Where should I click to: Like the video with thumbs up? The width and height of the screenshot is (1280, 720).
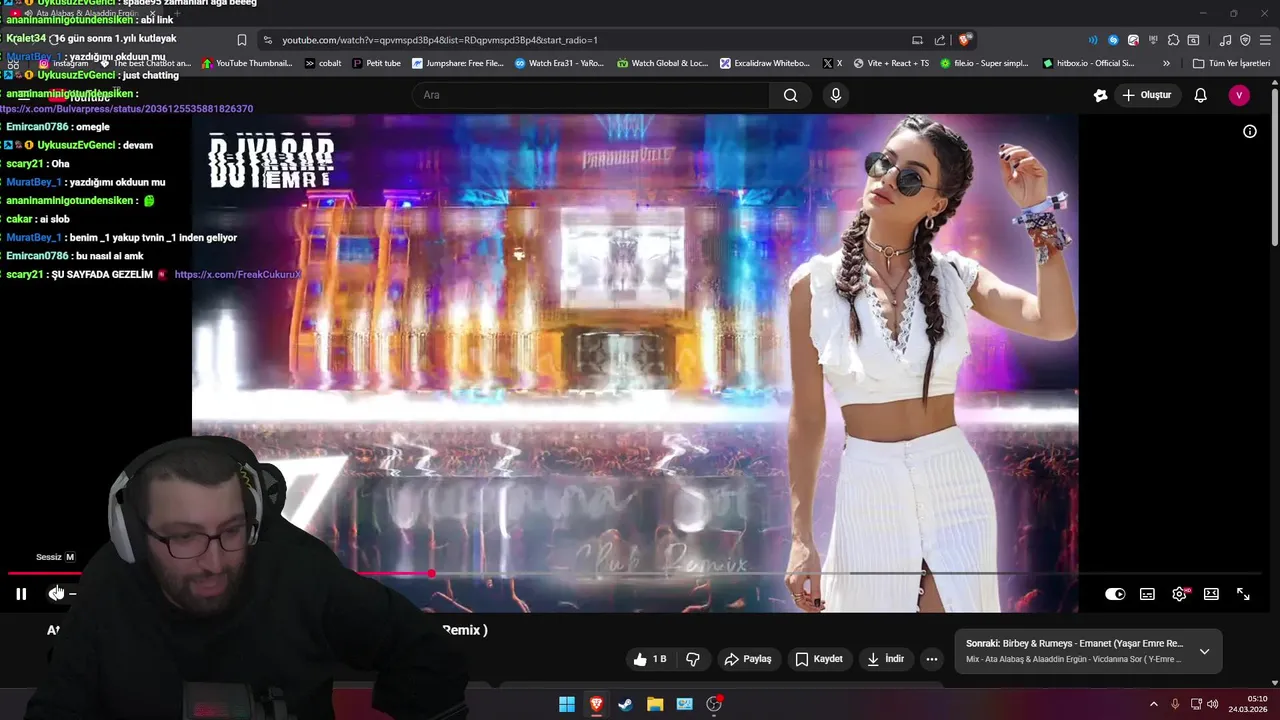pos(650,659)
